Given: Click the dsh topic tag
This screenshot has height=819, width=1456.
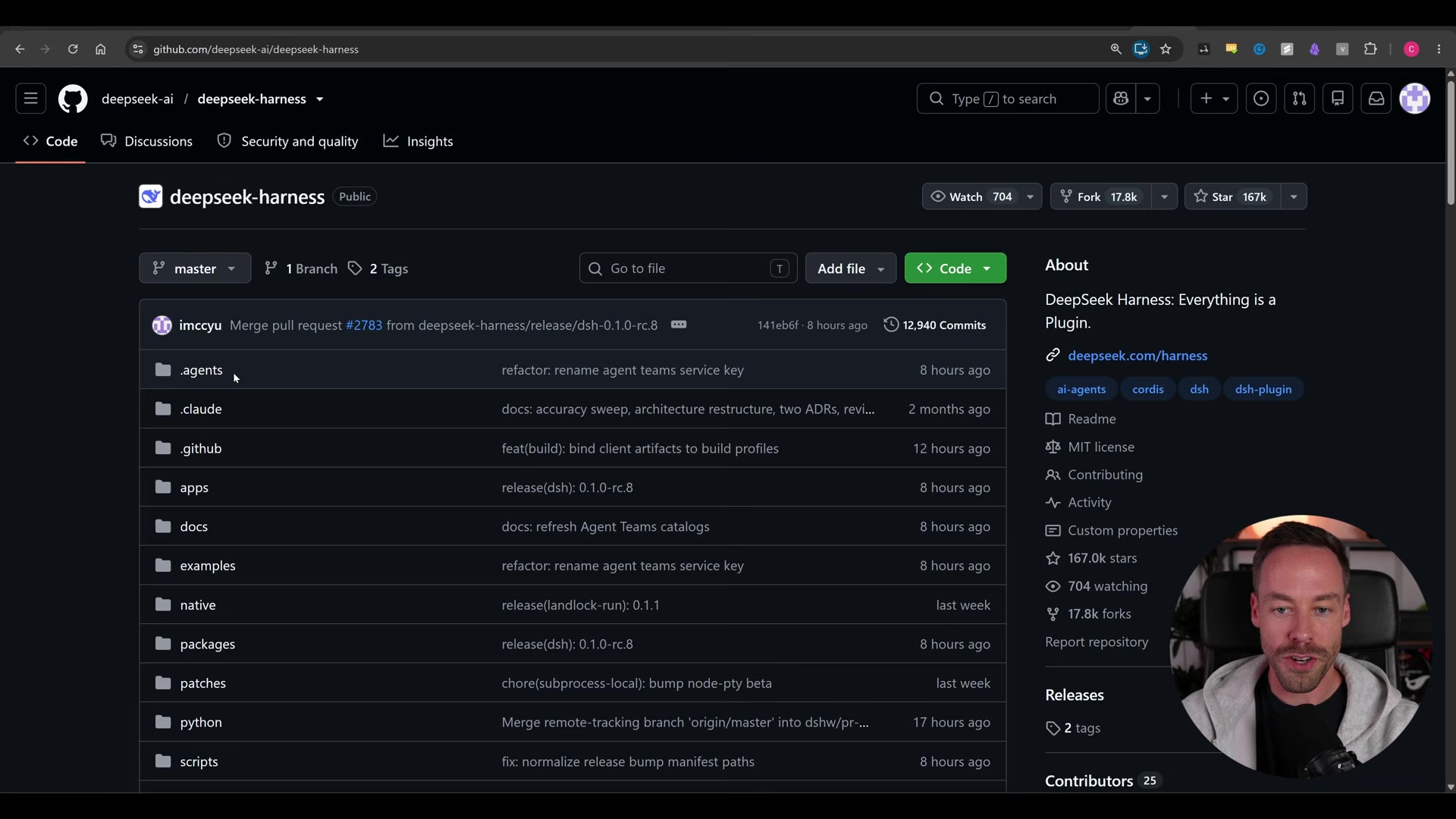Looking at the screenshot, I should pos(1199,389).
